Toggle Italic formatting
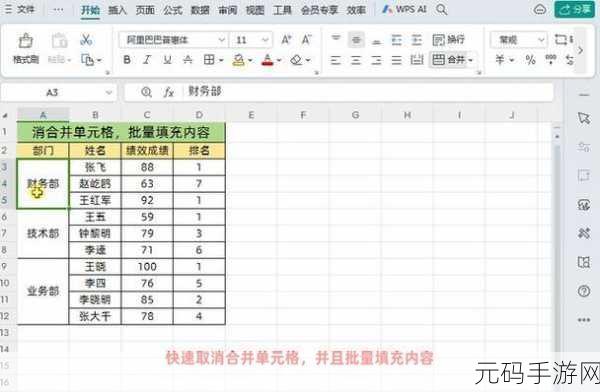The width and height of the screenshot is (600, 392). click(x=147, y=60)
